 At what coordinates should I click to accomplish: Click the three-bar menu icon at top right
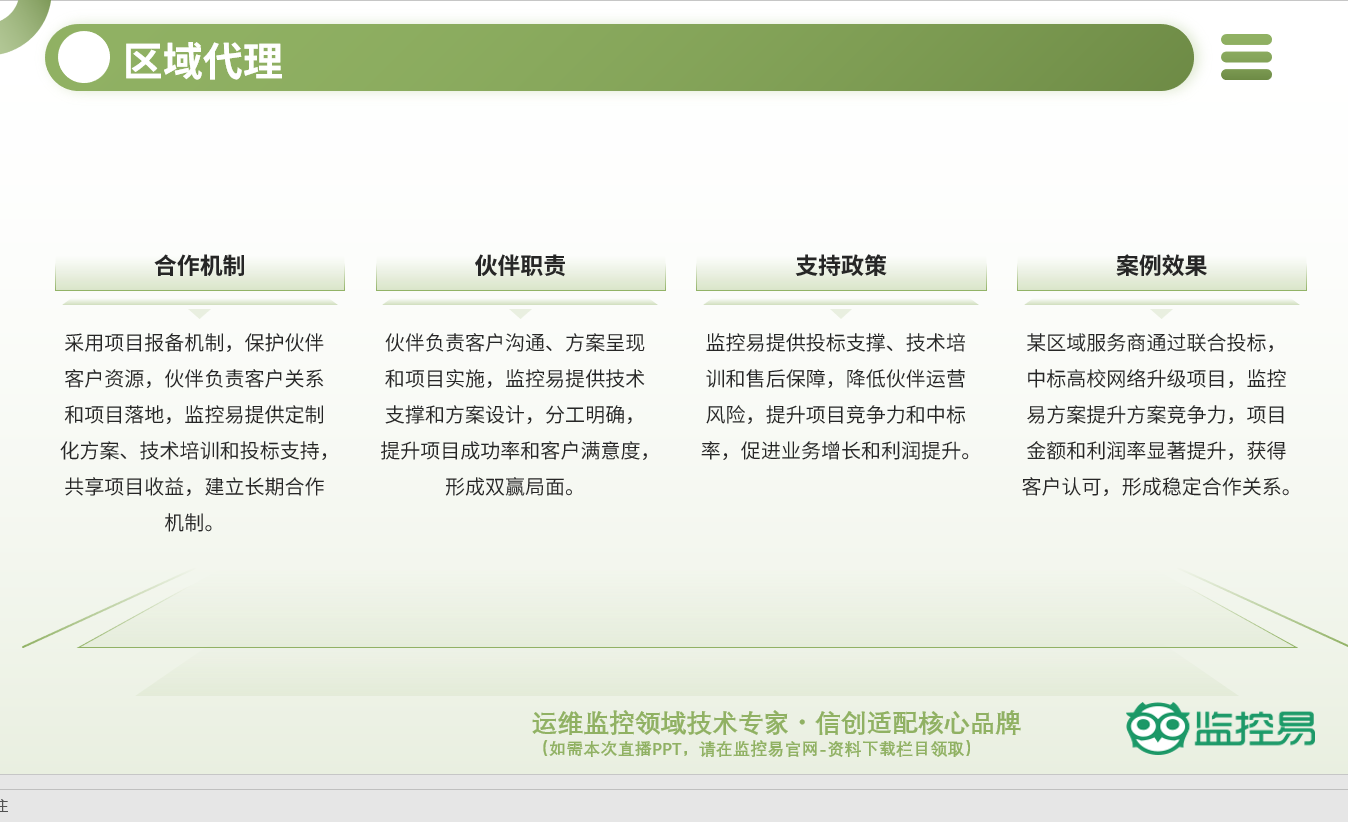pos(1246,57)
